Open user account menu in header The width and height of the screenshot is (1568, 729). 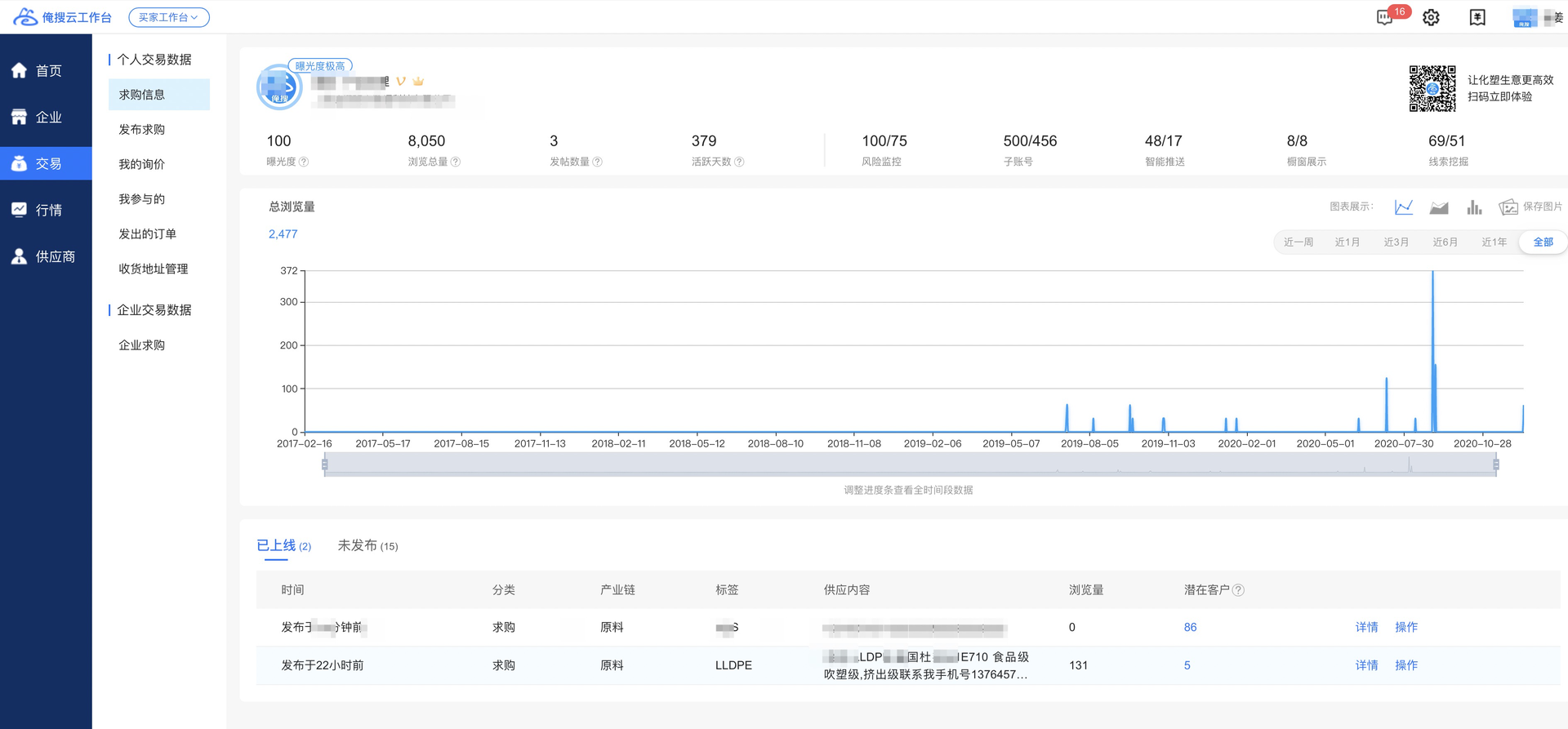[1536, 17]
